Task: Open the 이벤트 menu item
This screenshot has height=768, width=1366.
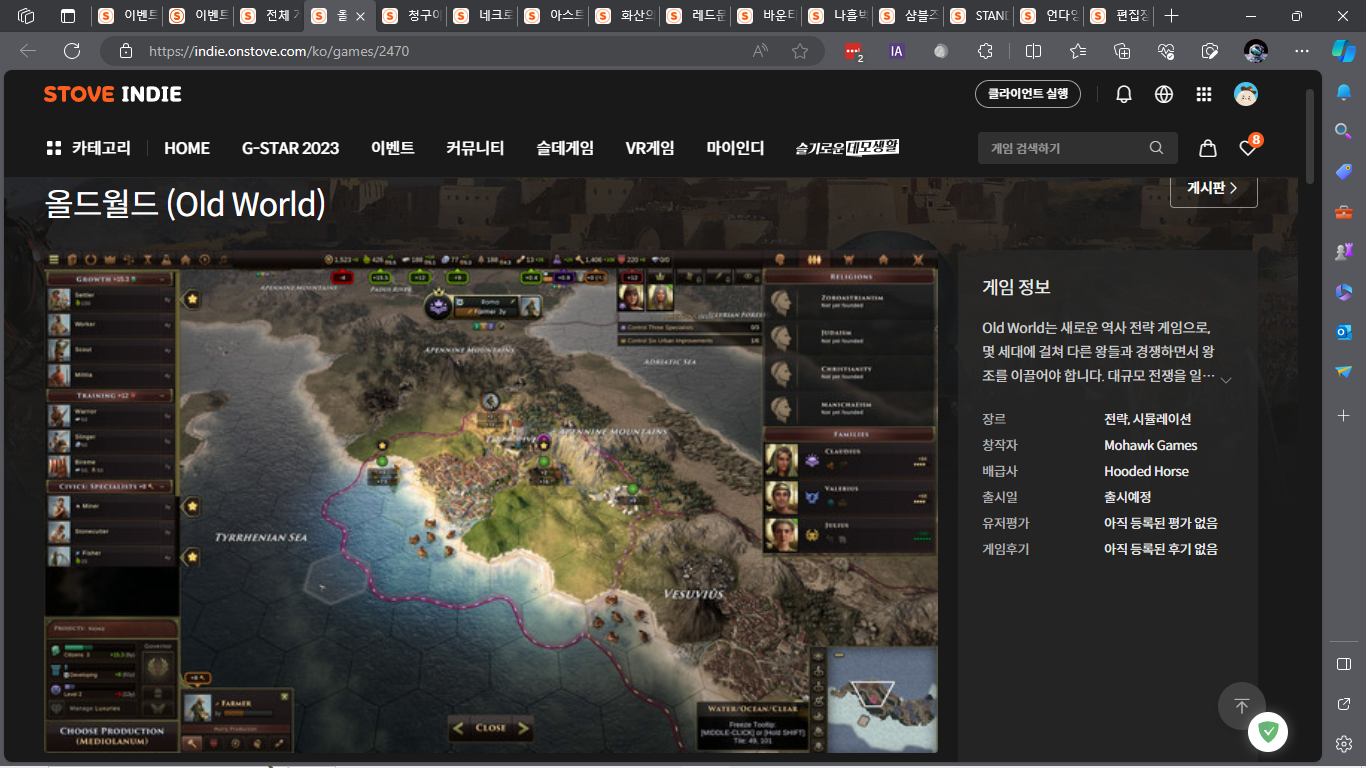Action: click(x=392, y=148)
